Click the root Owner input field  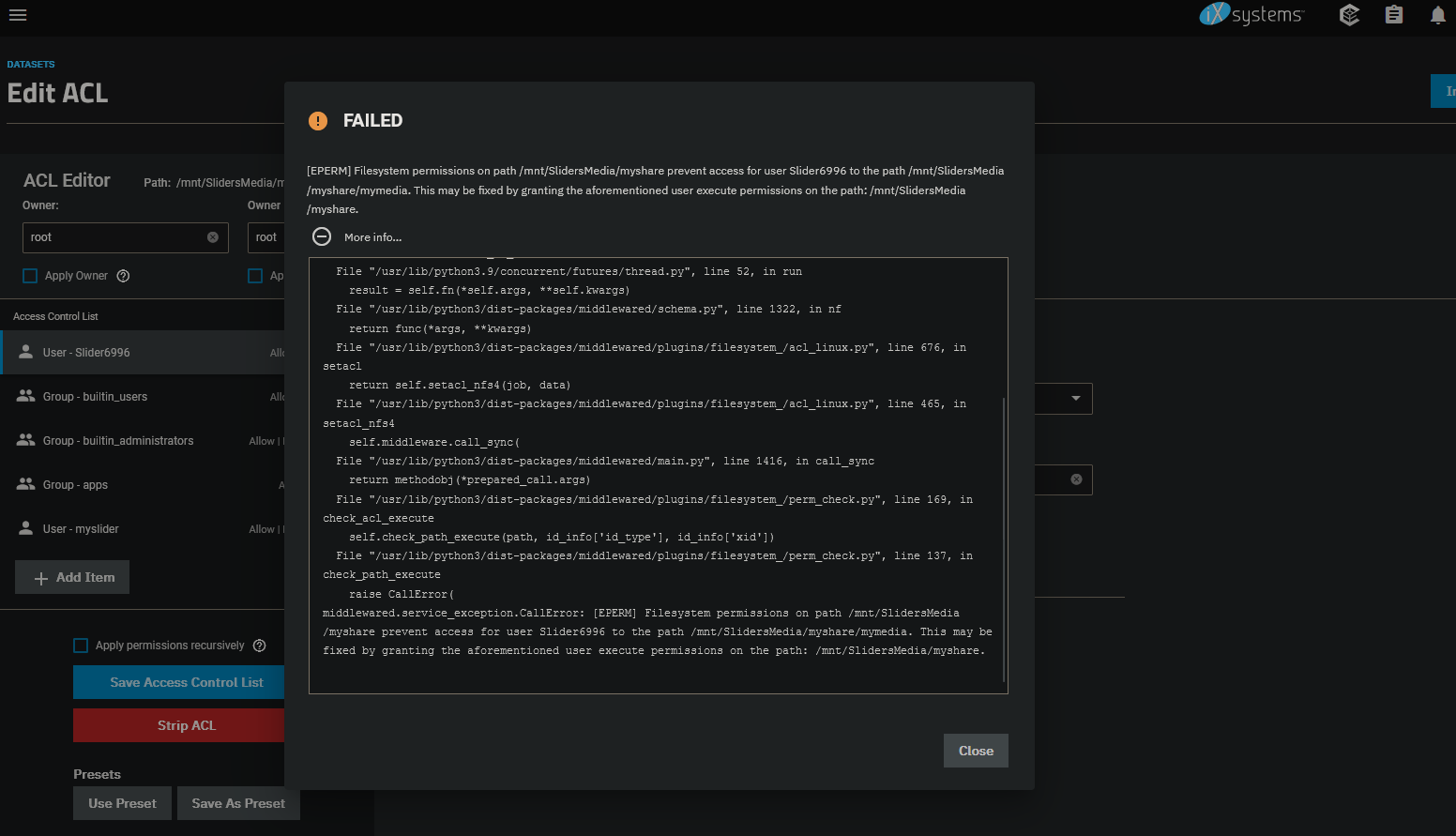point(113,237)
